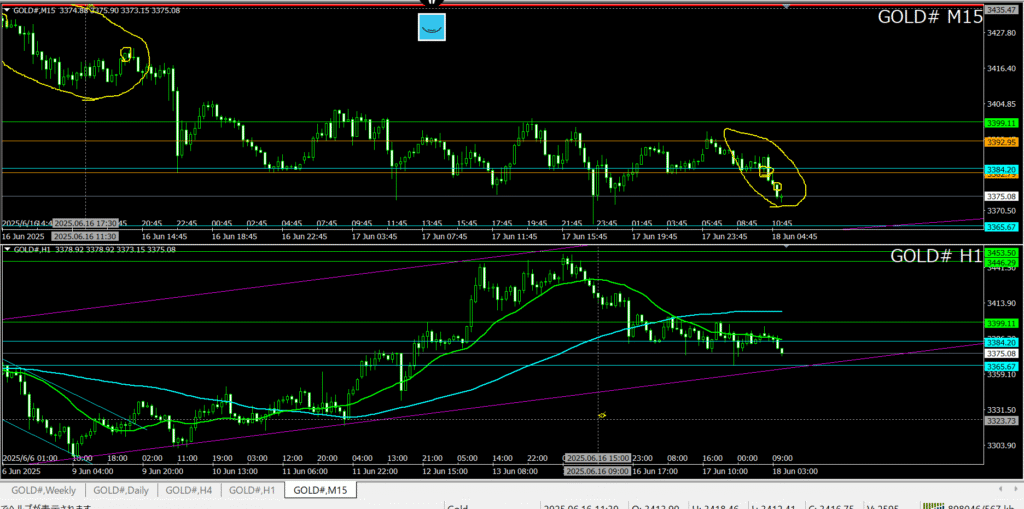Click the 2025.06.16 17:30 crosshair time label

pos(86,223)
